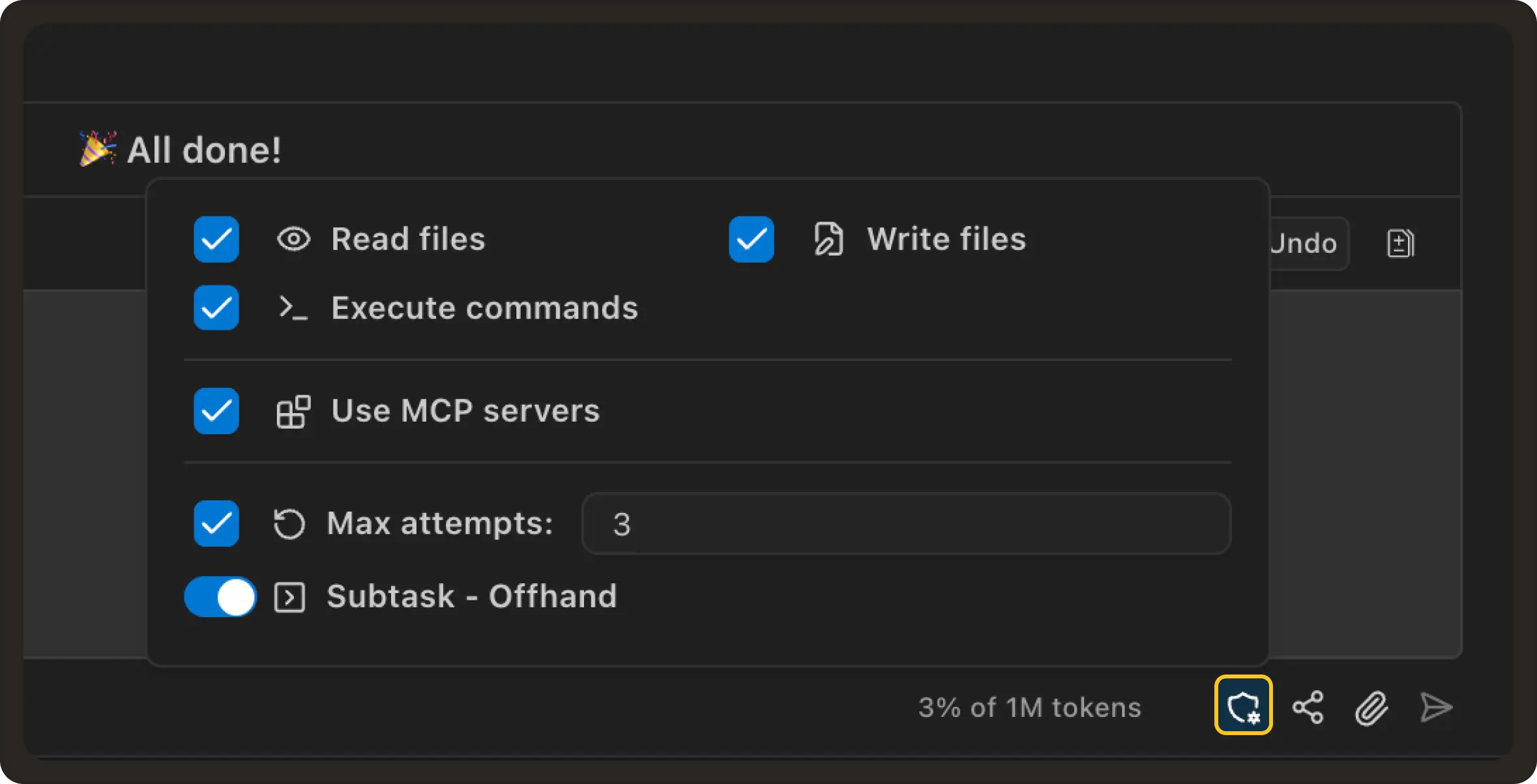The height and width of the screenshot is (784, 1537).
Task: Click the terminal icon beside Execute commands
Action: click(x=292, y=308)
